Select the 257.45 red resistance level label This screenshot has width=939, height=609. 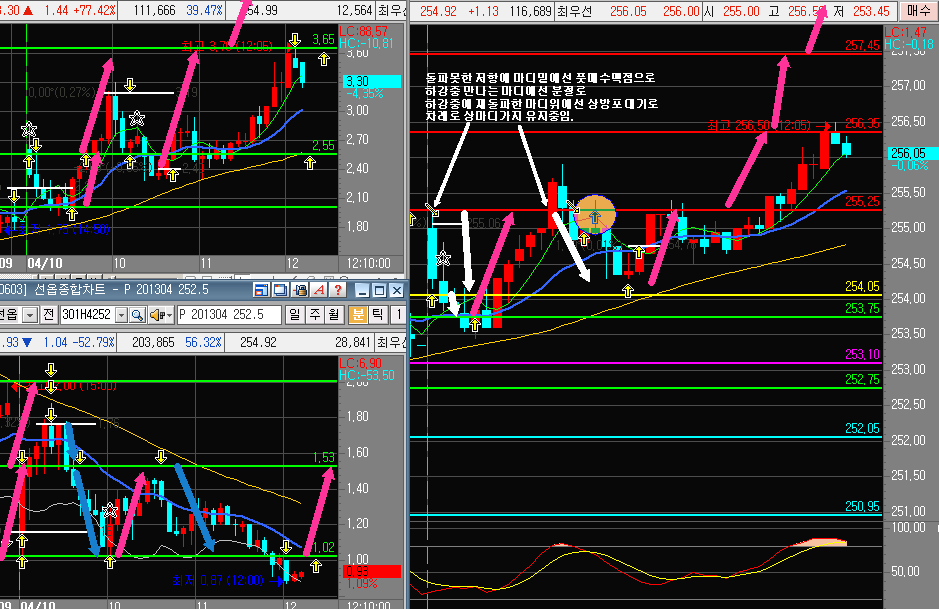pyautogui.click(x=862, y=45)
